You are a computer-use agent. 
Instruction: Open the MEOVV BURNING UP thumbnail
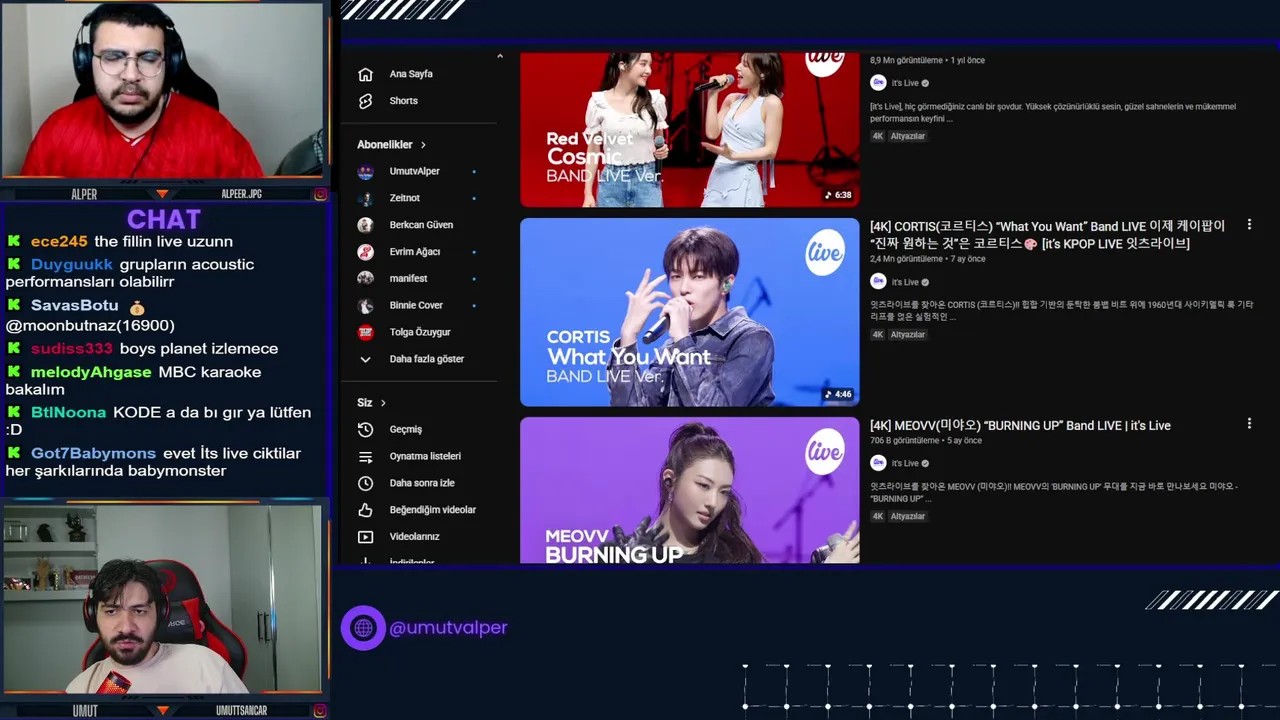689,491
